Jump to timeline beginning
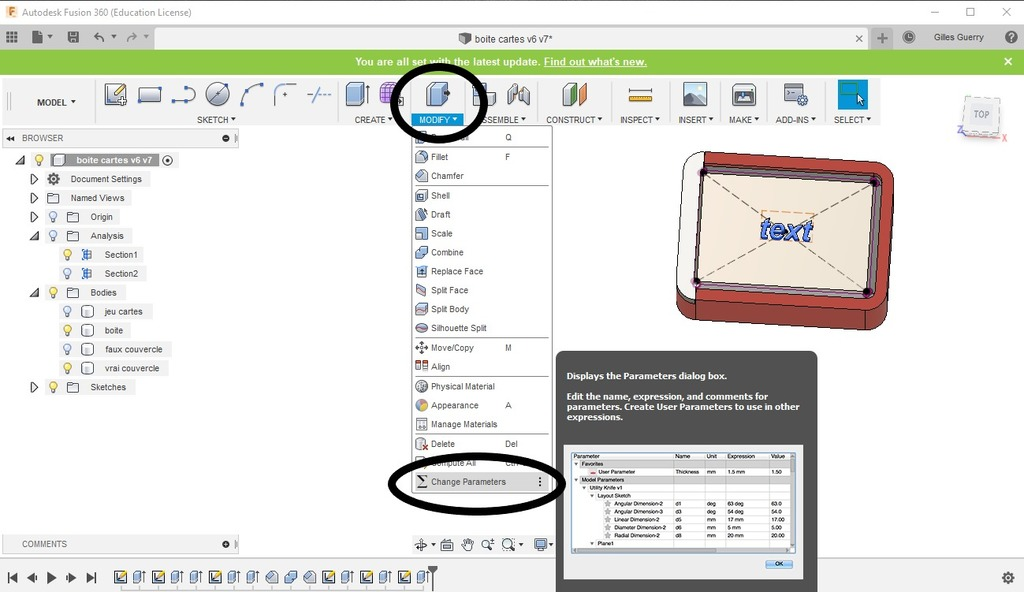Screen dimensions: 1024x592 [12, 578]
